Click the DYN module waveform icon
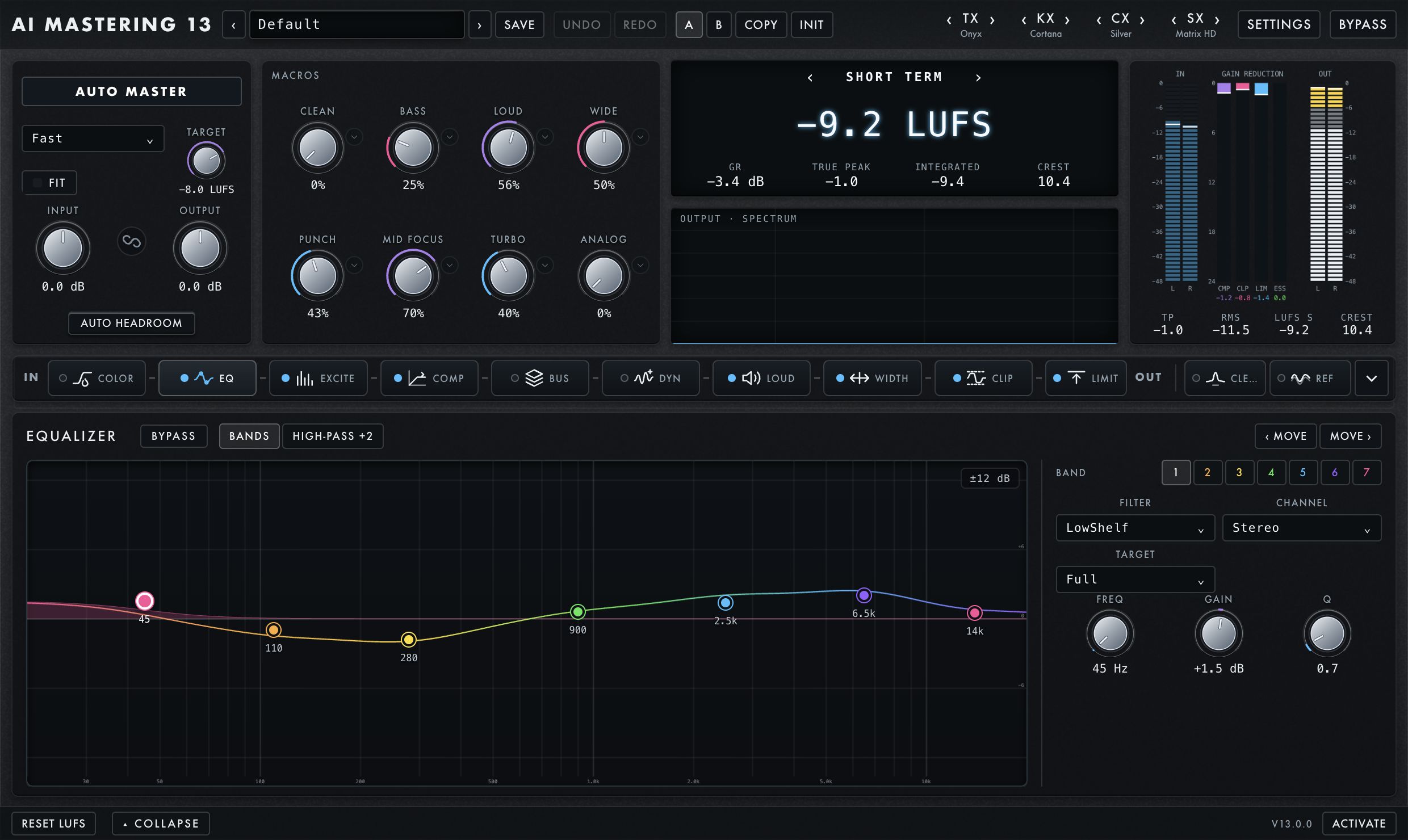 (644, 377)
